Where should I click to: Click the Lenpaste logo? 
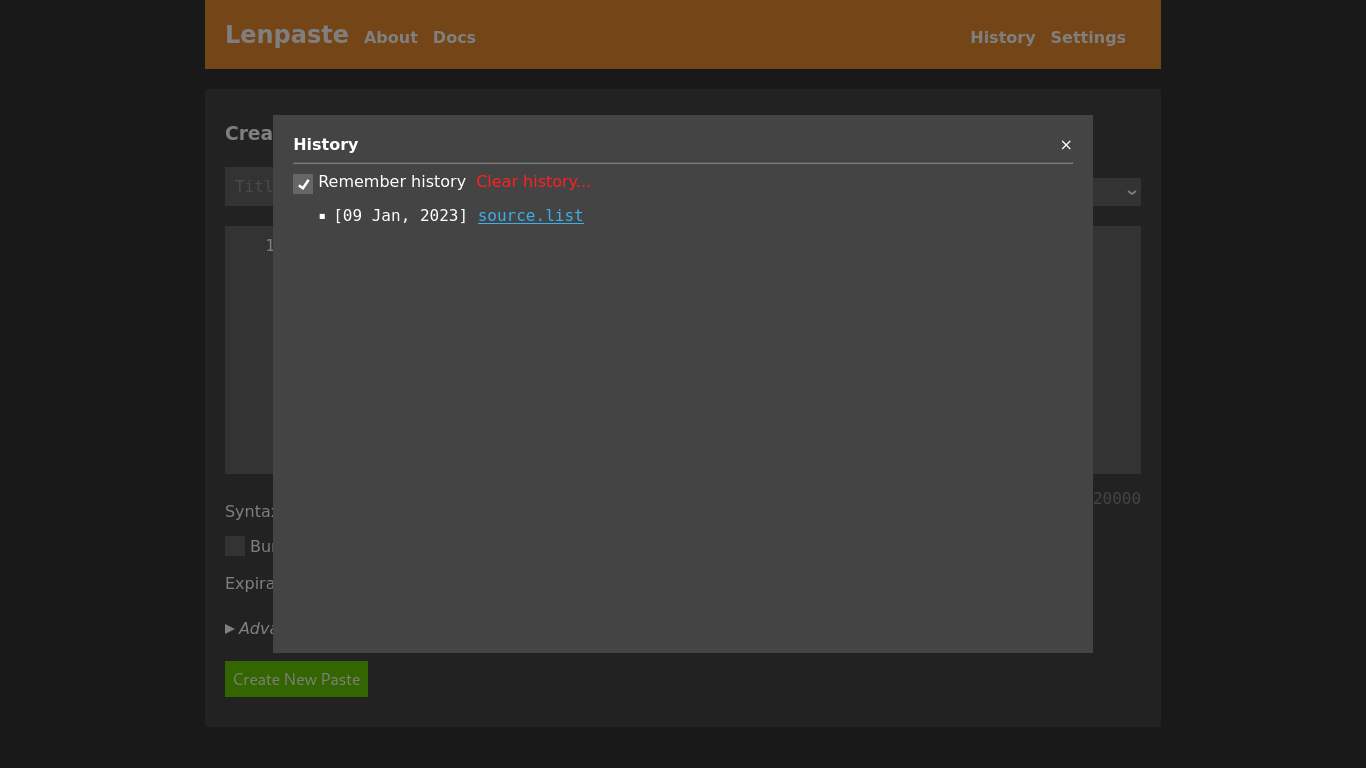coord(287,35)
